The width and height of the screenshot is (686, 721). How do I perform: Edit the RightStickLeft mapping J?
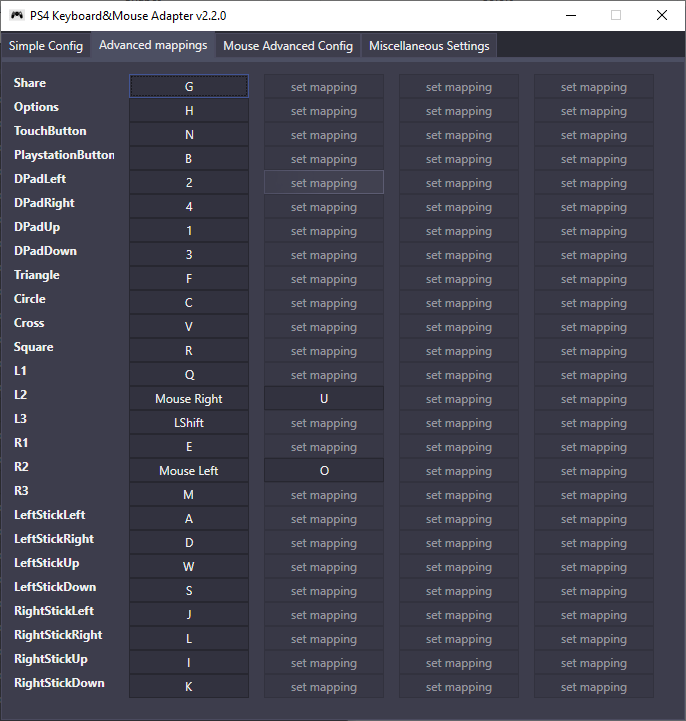(x=189, y=614)
